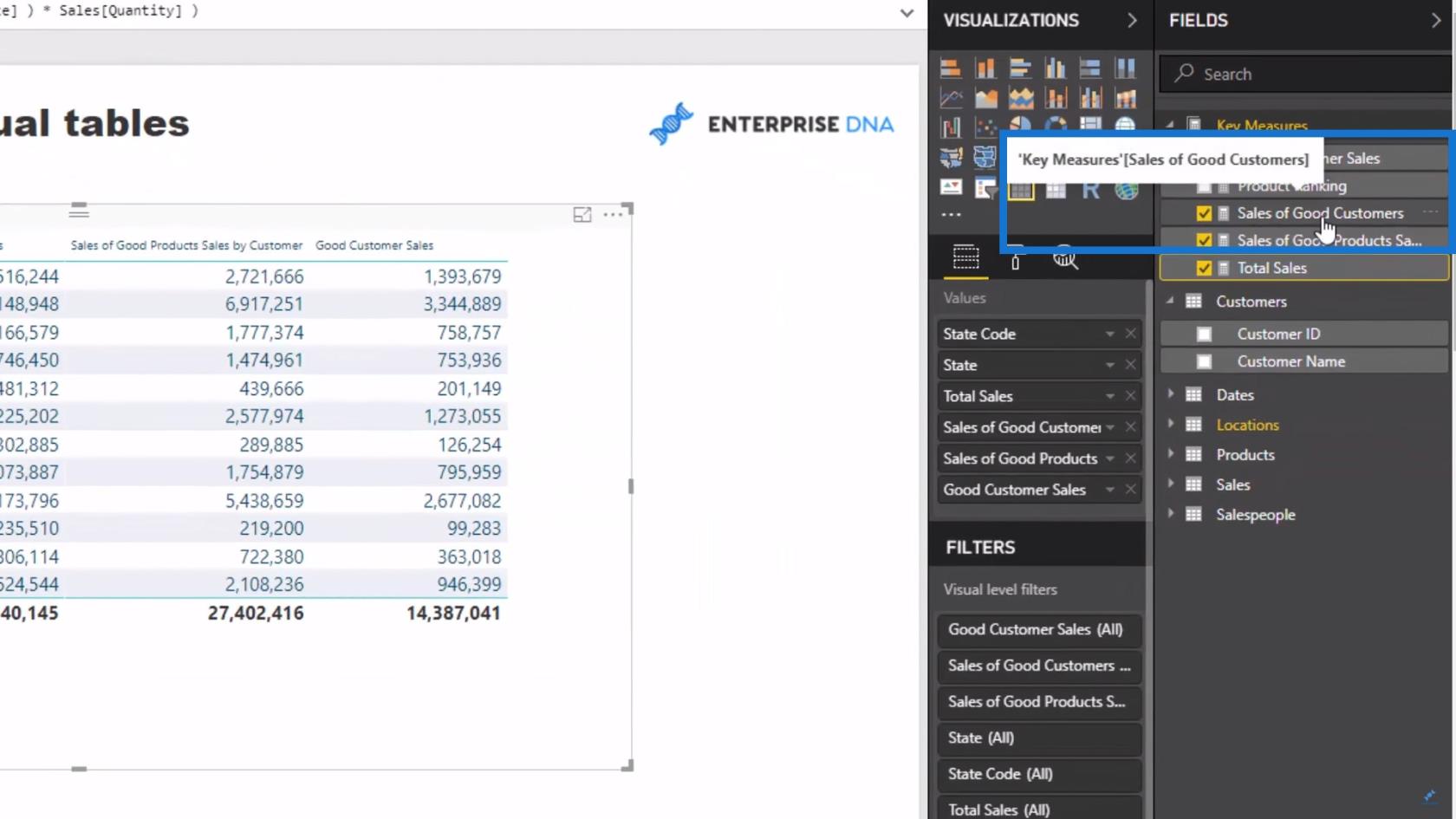
Task: Select the Clustered column chart visual
Action: 1055,68
